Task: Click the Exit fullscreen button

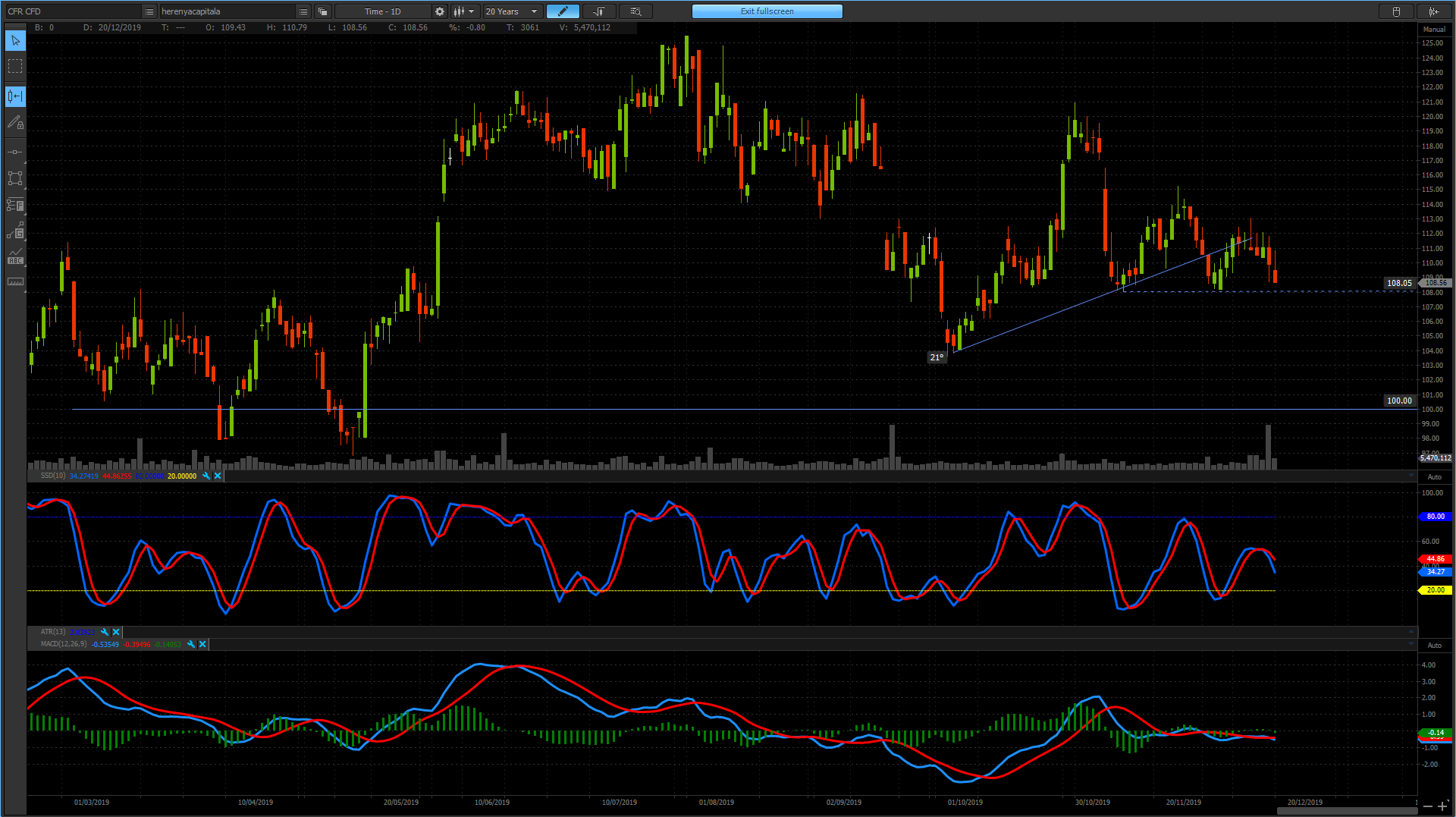Action: 767,11
